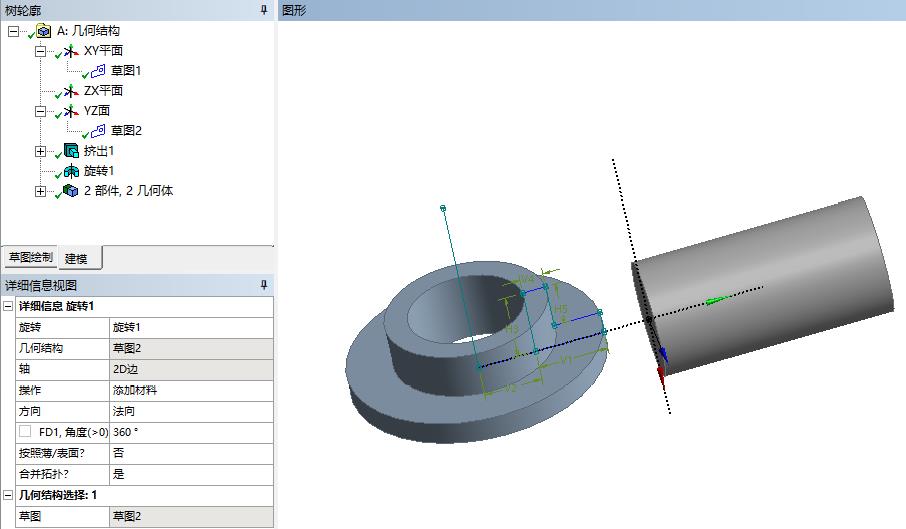906x529 pixels.
Task: Click the 旋转1 revolve feature icon
Action: coord(71,171)
